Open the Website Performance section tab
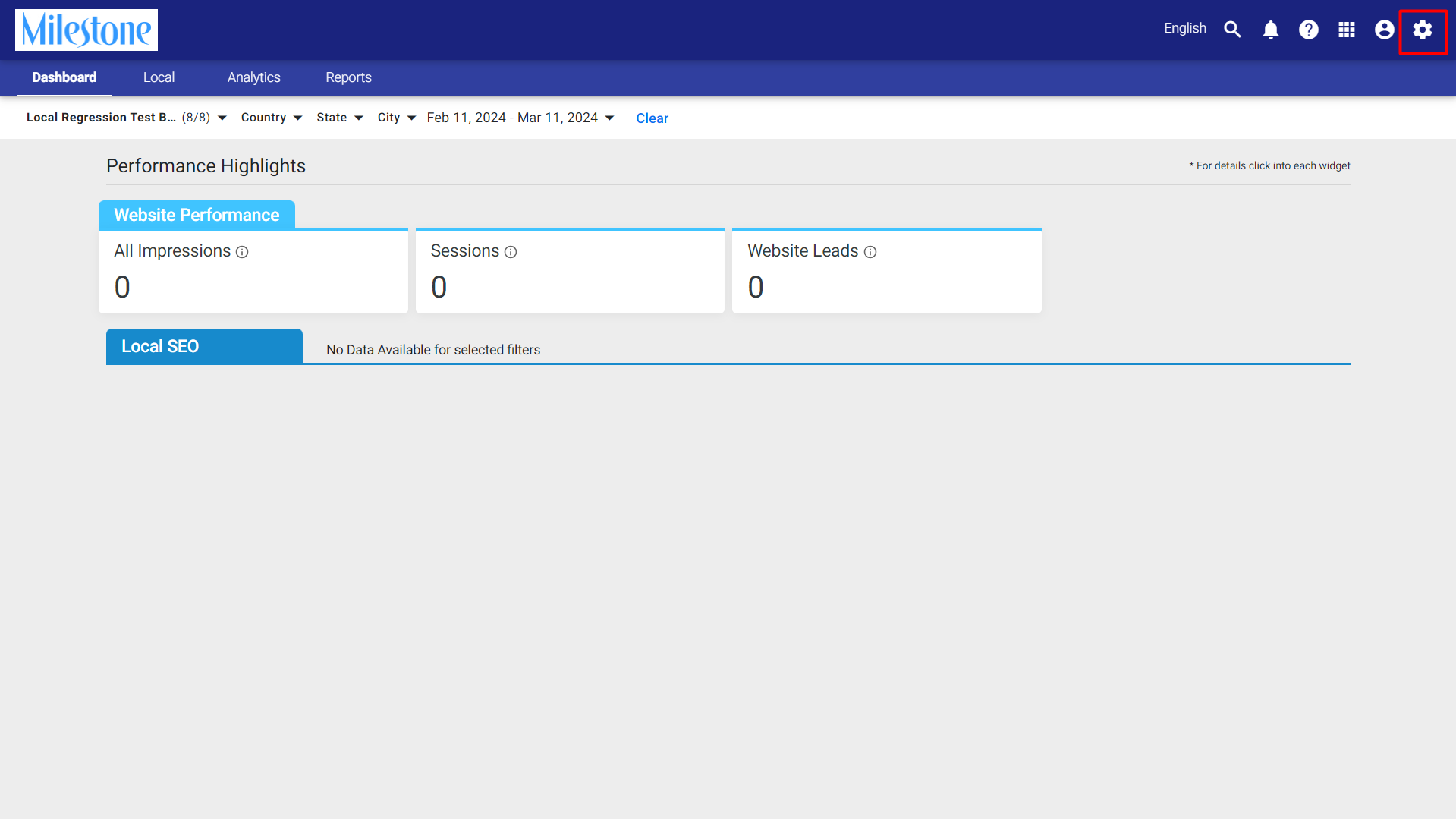1456x819 pixels. 197,215
